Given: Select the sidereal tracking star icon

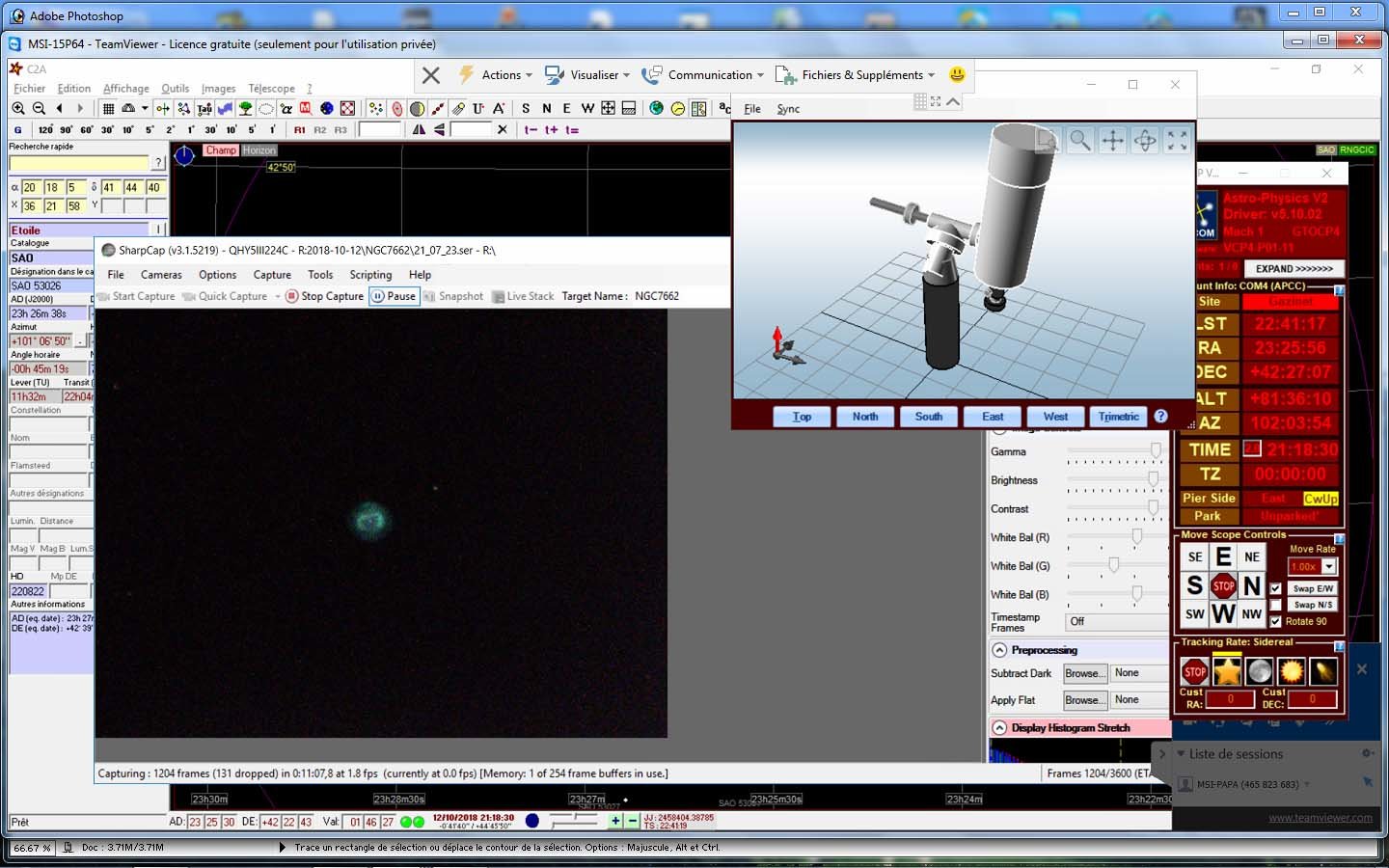Looking at the screenshot, I should tap(1227, 671).
